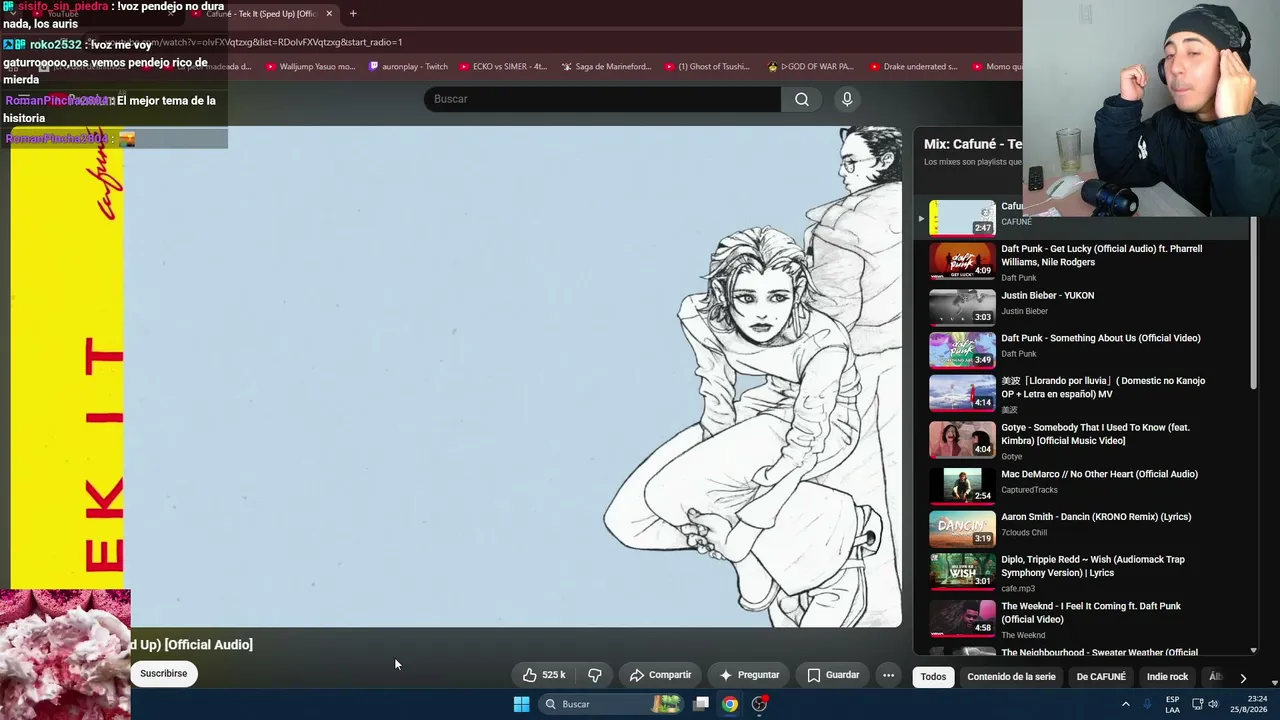Screen dimensions: 1280x720
Task: Dislike the video with thumbs-down icon
Action: point(594,675)
